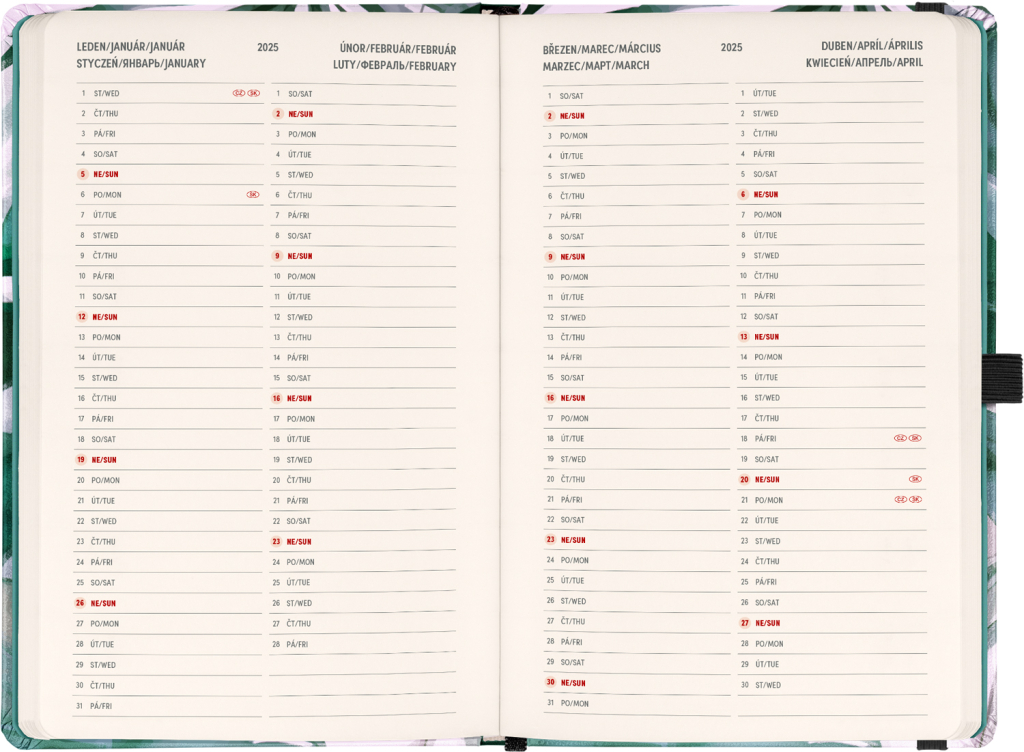1024x752 pixels.
Task: Click the SK badge on April 18
Action: pos(915,438)
